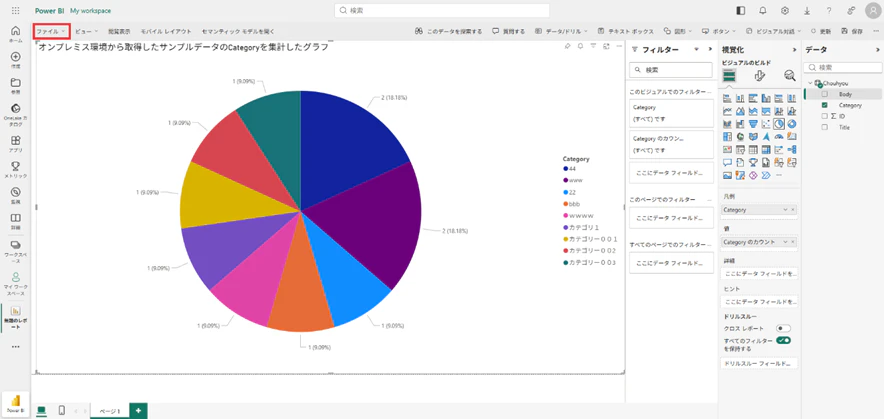Select the funnel chart visual type icon
Screen dimensions: 884x419
pos(753,124)
